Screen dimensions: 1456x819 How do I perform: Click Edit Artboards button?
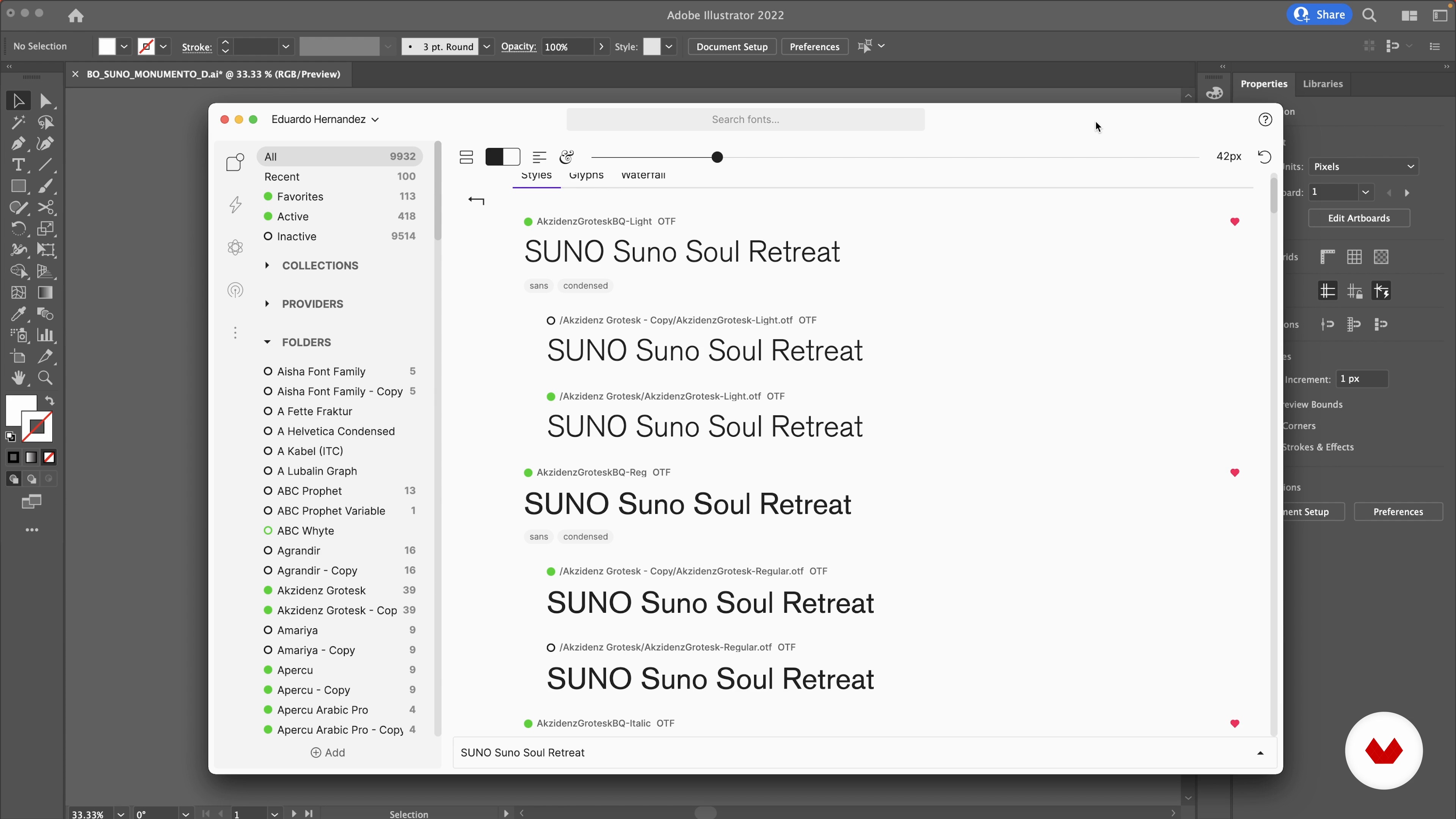(1359, 218)
